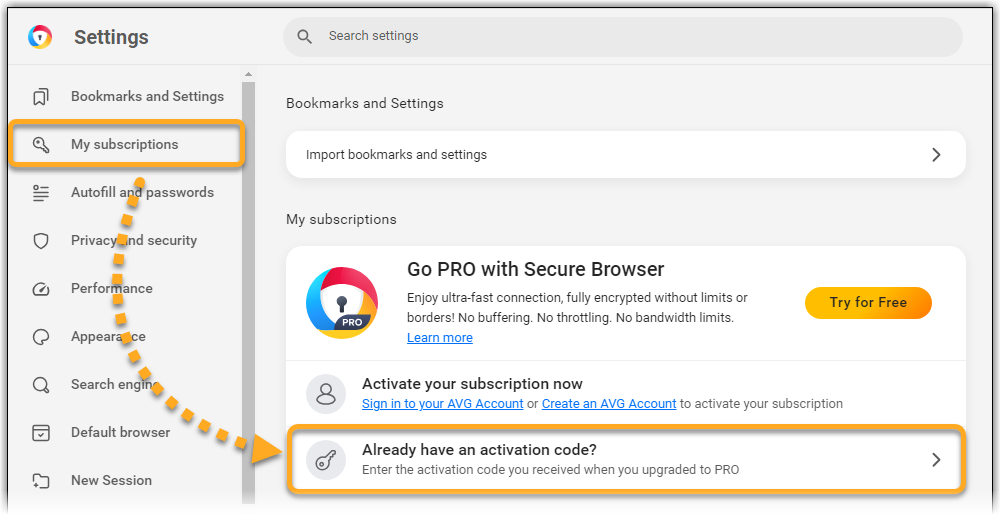1001x527 pixels.
Task: Click the search magnifier icon
Action: [305, 36]
